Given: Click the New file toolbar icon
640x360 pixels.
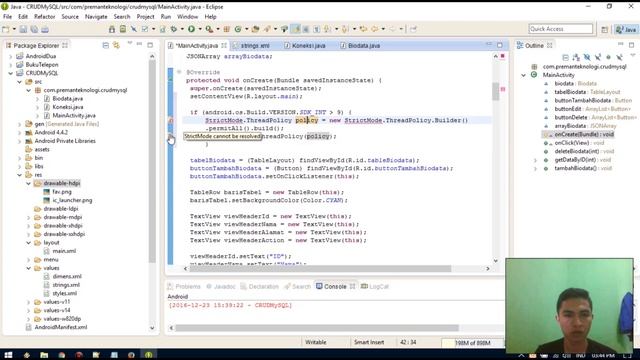Looking at the screenshot, I should click(6, 29).
